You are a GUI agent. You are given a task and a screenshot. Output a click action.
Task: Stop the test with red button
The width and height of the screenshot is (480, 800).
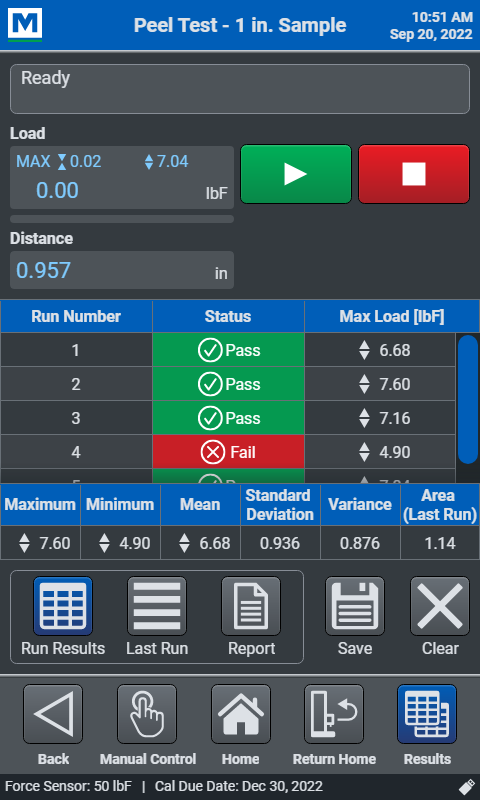[414, 174]
